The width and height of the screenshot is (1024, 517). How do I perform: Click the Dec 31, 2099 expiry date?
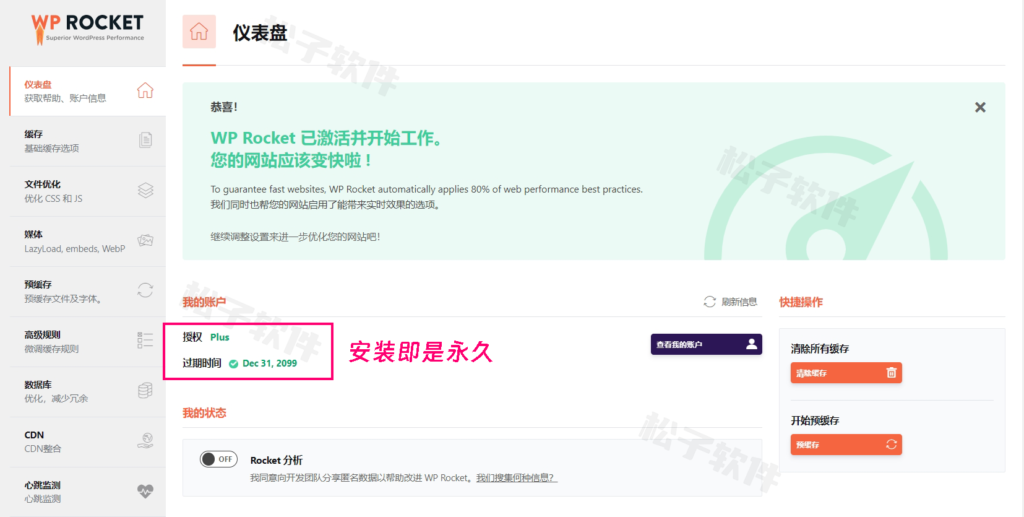click(x=270, y=364)
